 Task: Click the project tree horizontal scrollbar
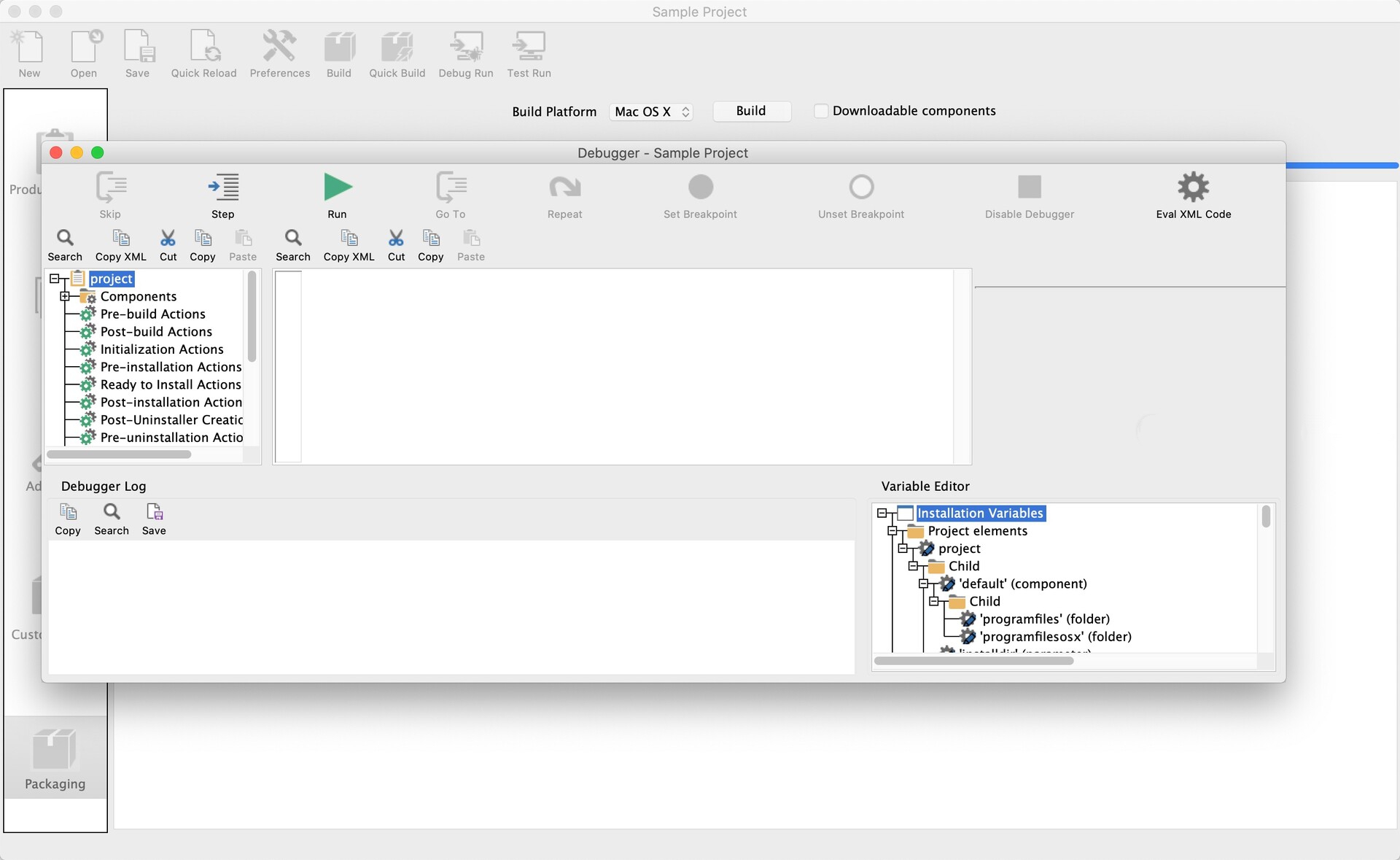(x=119, y=454)
